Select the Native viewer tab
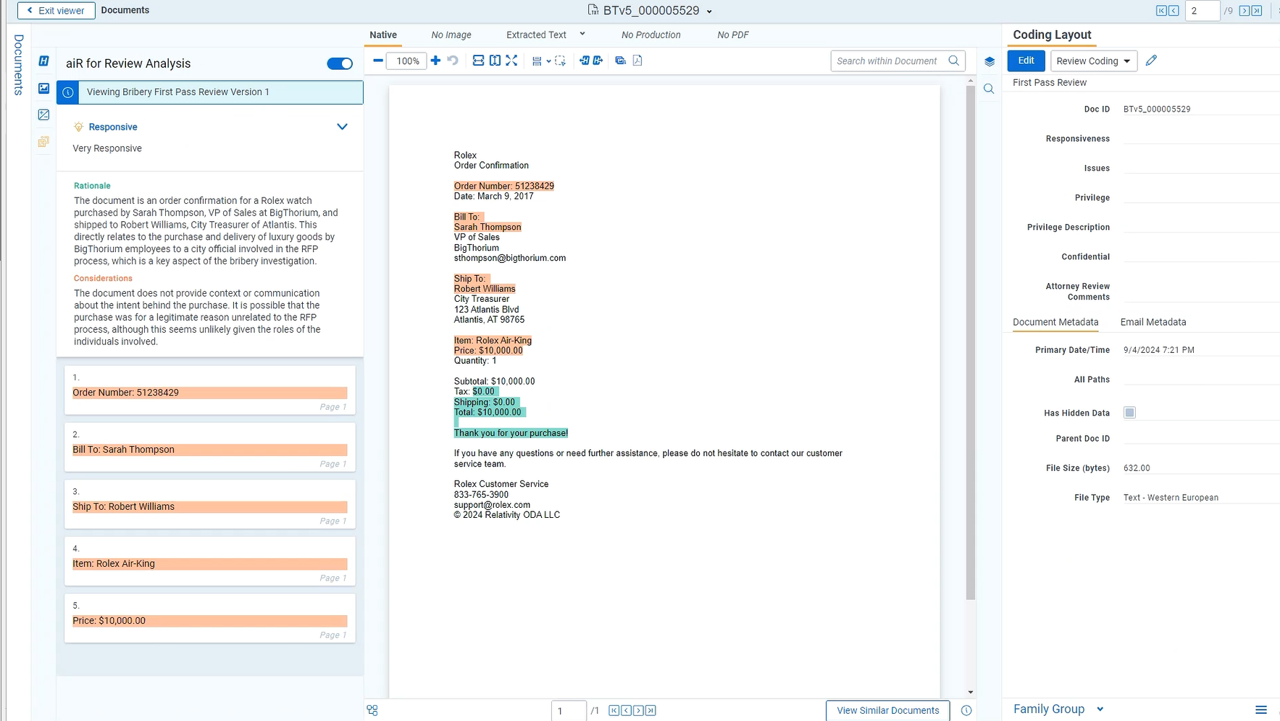 pos(383,34)
